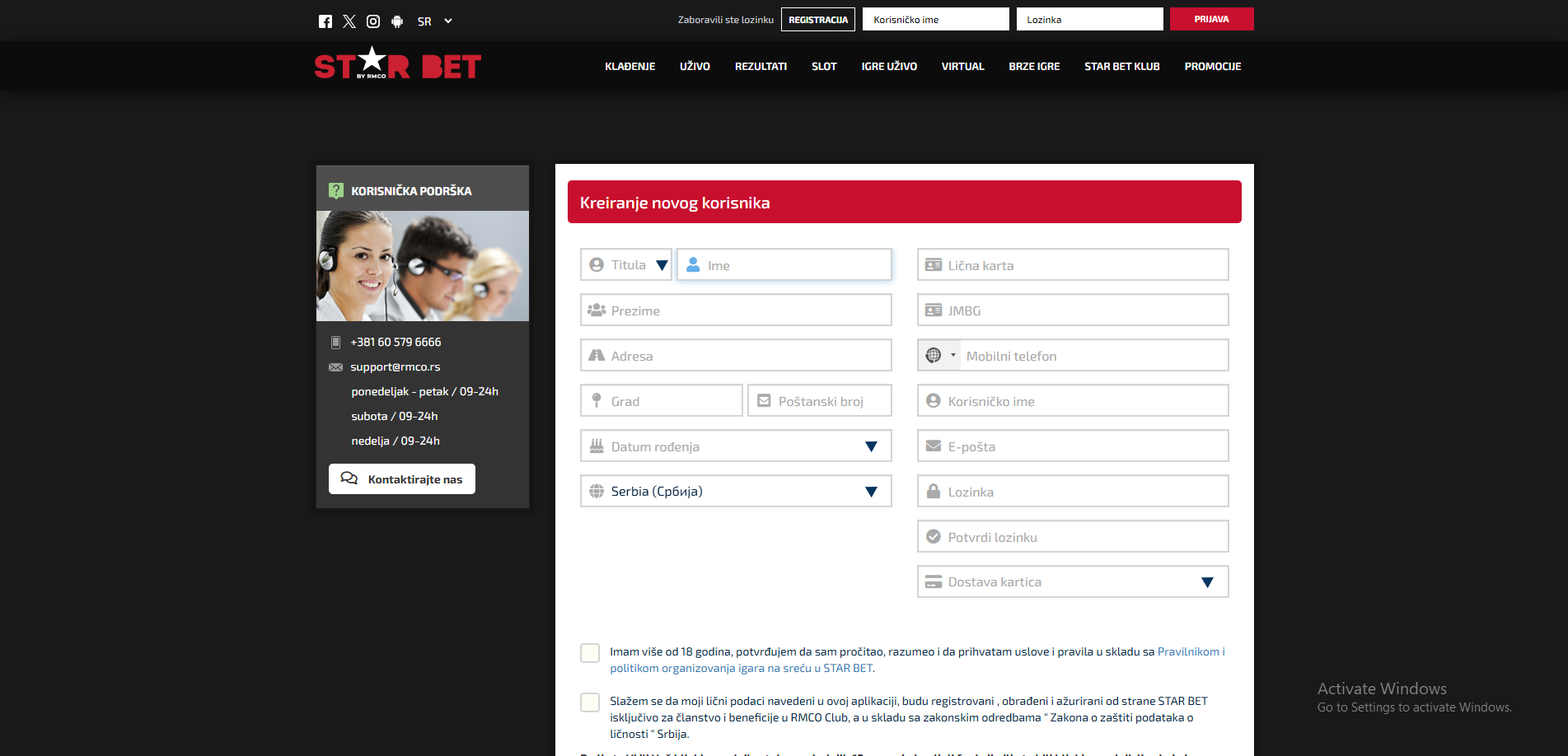
Task: Click the envelope icon in Poštanski broj field
Action: (x=764, y=400)
